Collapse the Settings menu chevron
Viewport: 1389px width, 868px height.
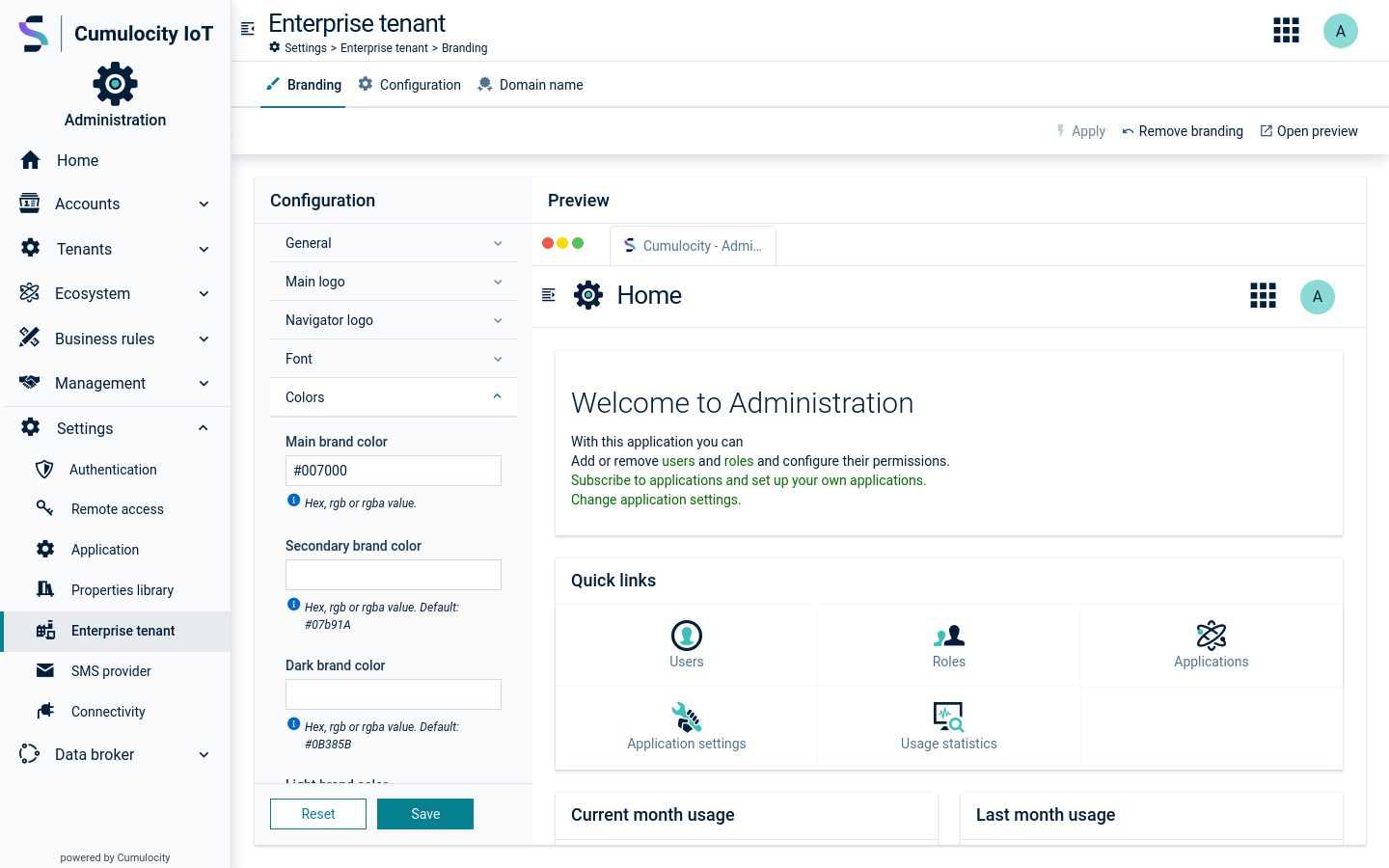[204, 428]
